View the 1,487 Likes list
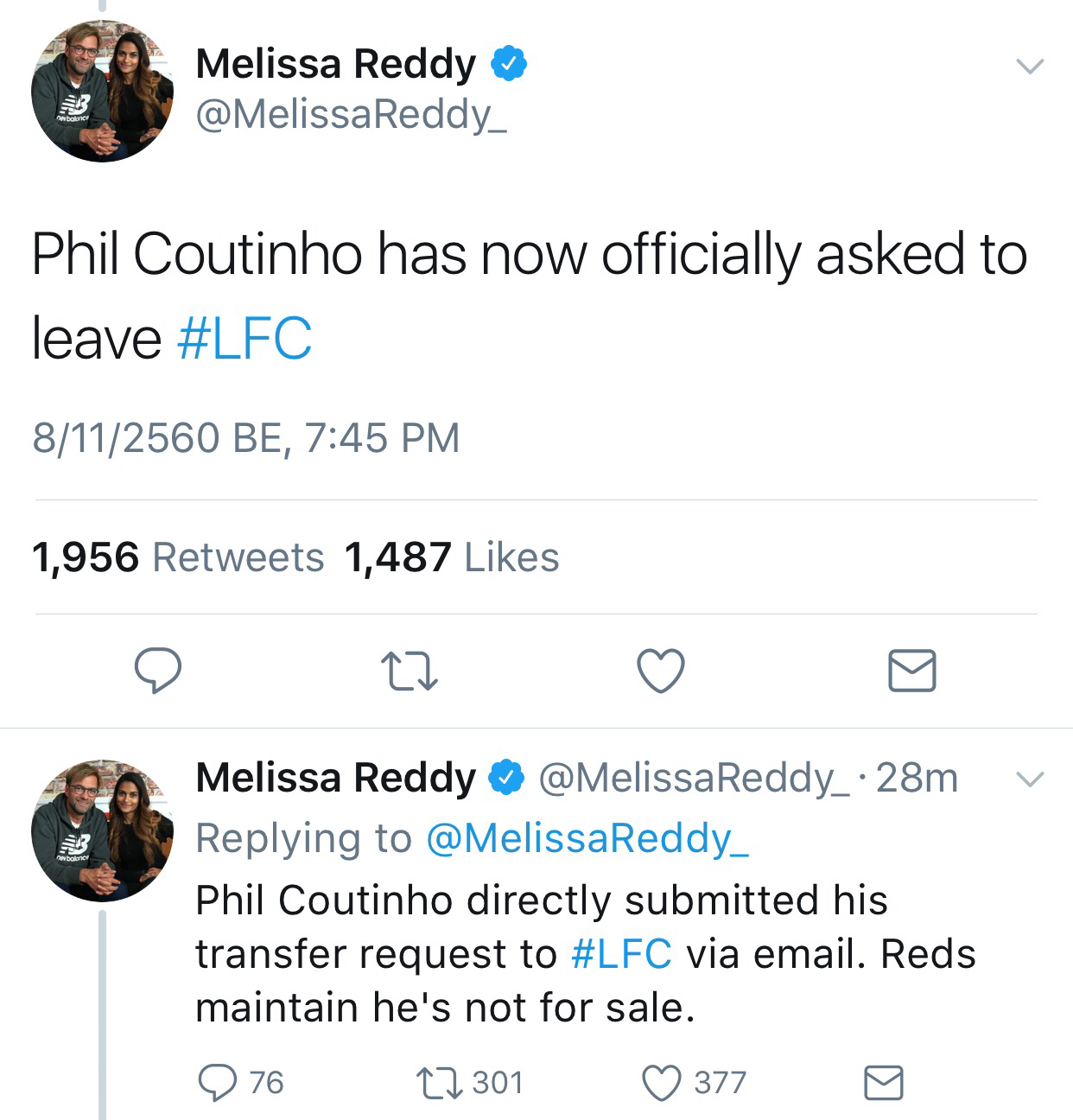 (452, 557)
